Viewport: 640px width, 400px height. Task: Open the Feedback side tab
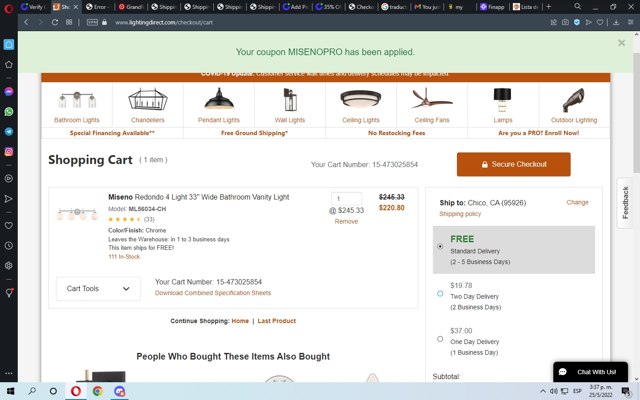625,203
